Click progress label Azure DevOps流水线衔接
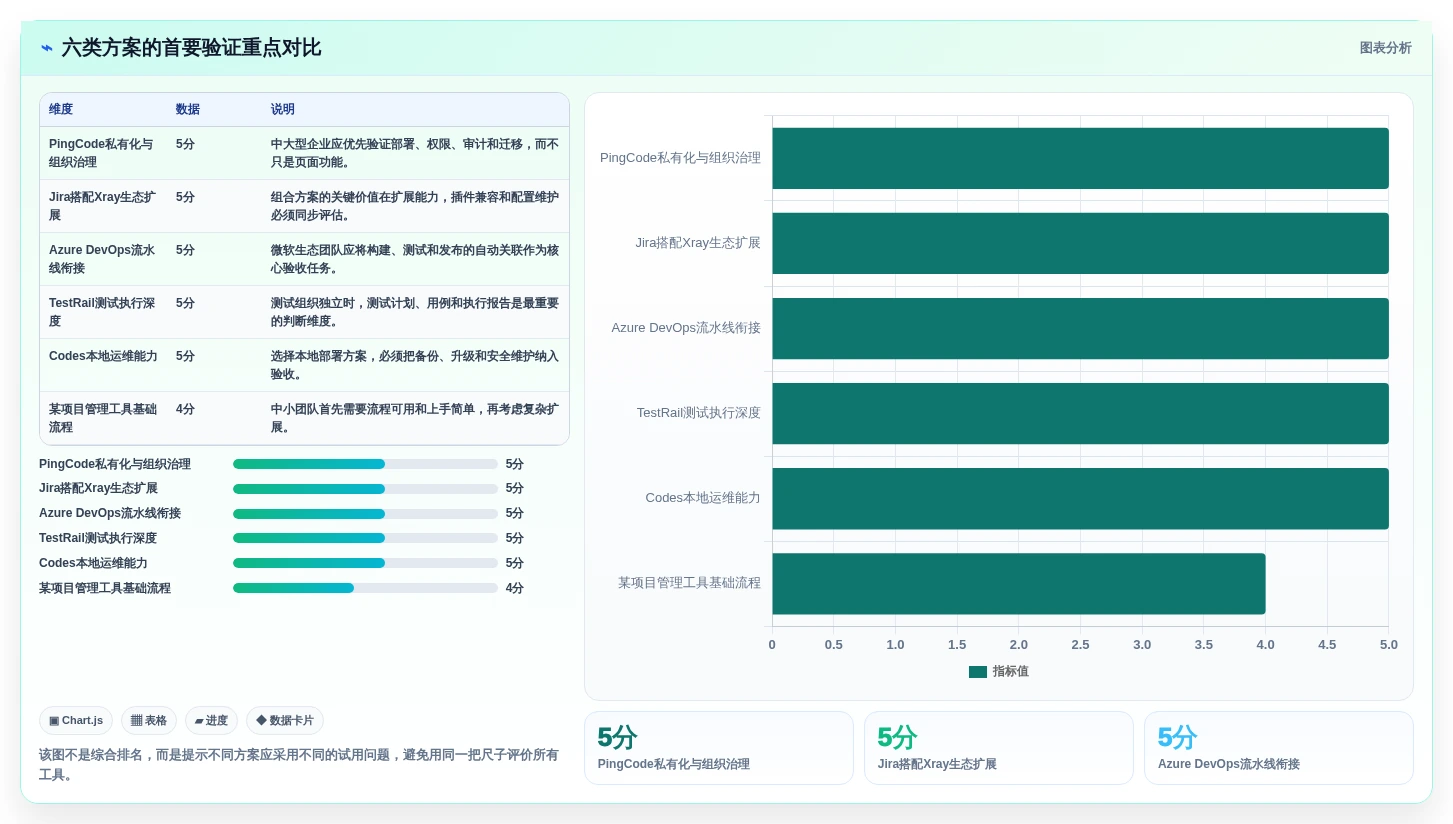Screen dimensions: 1453x824 pos(110,514)
